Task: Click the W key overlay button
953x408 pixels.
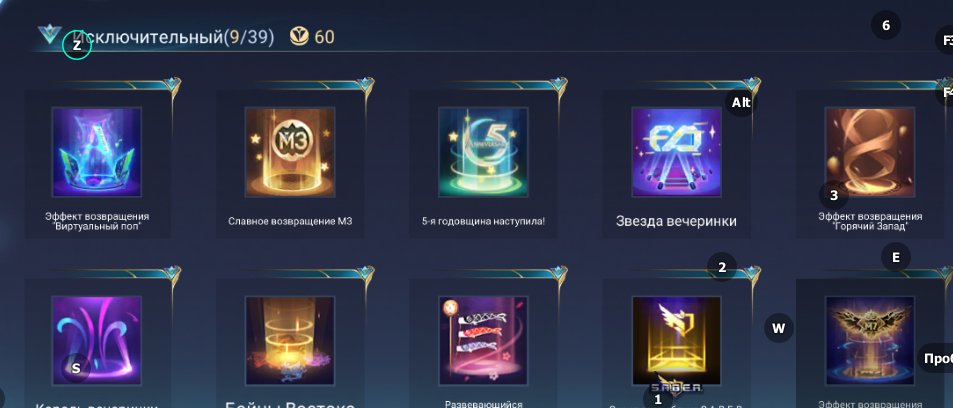Action: [779, 328]
